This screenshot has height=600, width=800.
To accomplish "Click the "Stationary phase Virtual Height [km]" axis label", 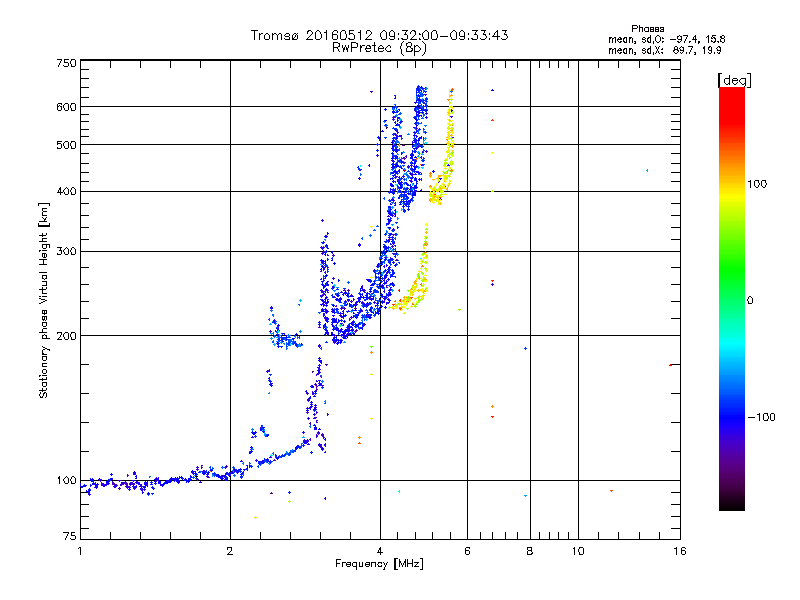I will coord(43,300).
